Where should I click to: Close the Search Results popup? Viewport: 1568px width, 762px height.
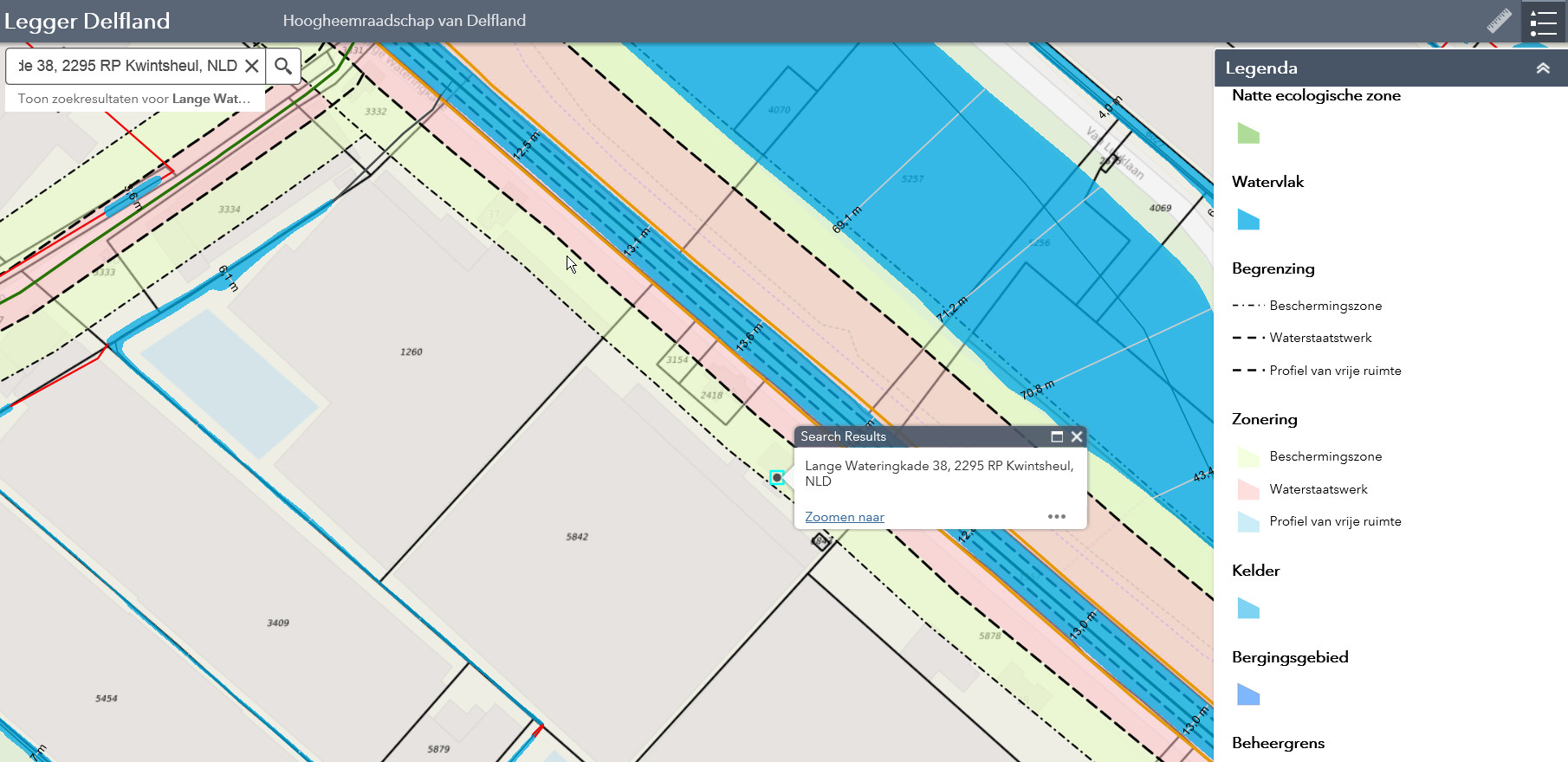1077,436
